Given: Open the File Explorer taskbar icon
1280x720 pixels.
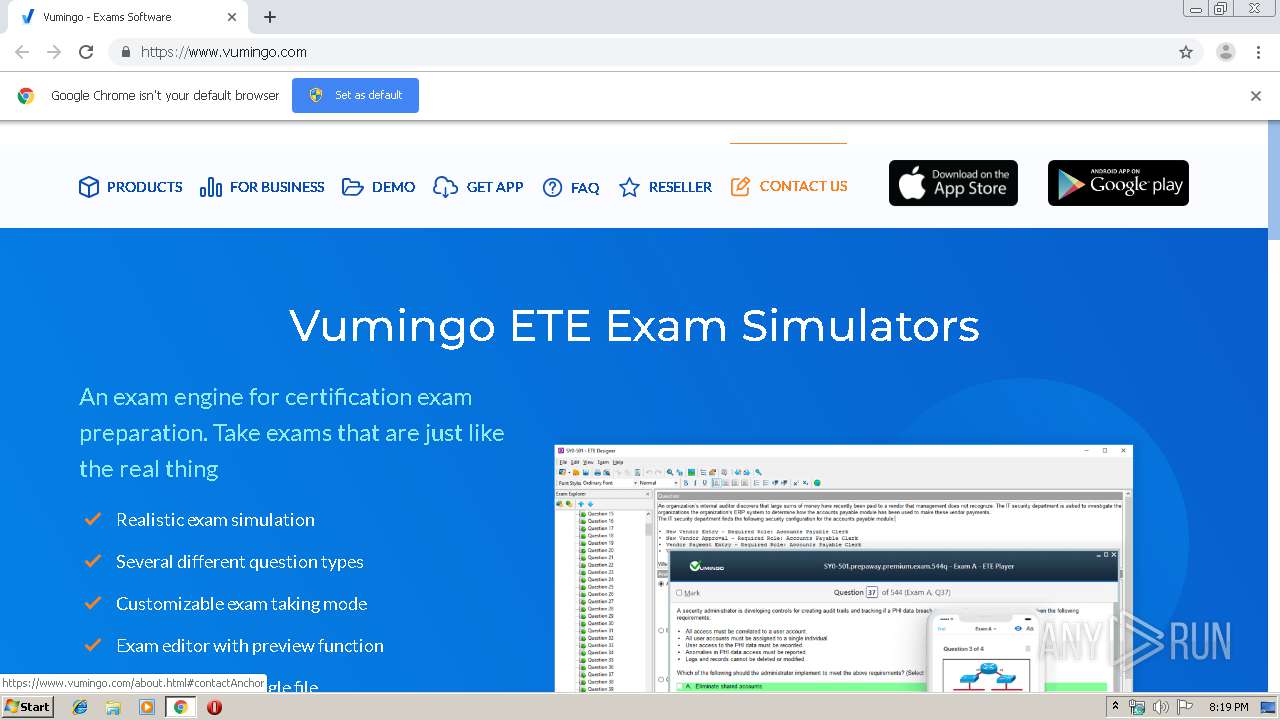Looking at the screenshot, I should pyautogui.click(x=113, y=707).
